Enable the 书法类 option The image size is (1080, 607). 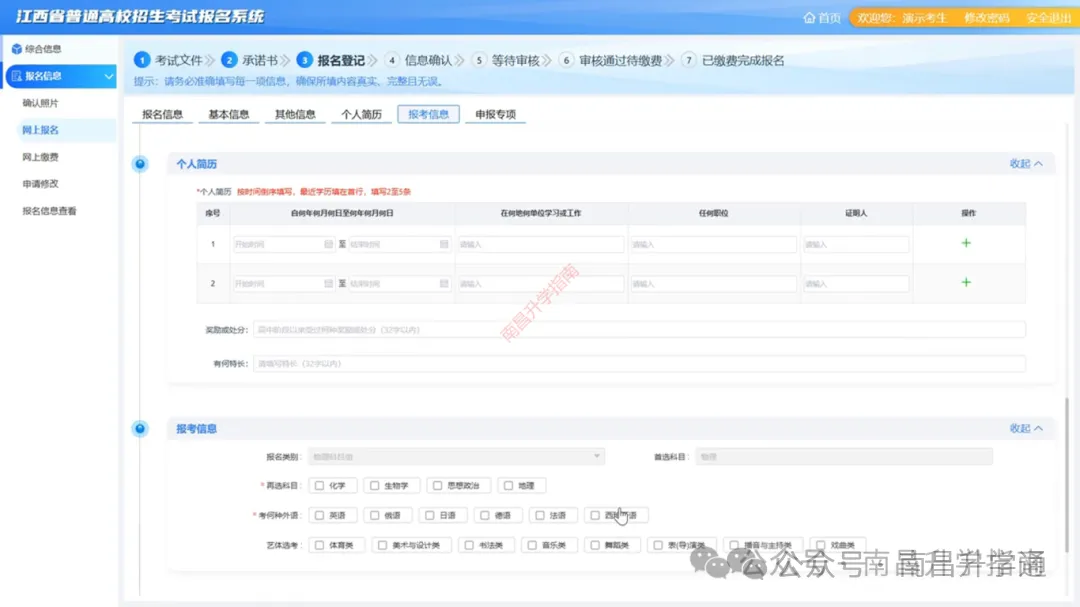(469, 545)
